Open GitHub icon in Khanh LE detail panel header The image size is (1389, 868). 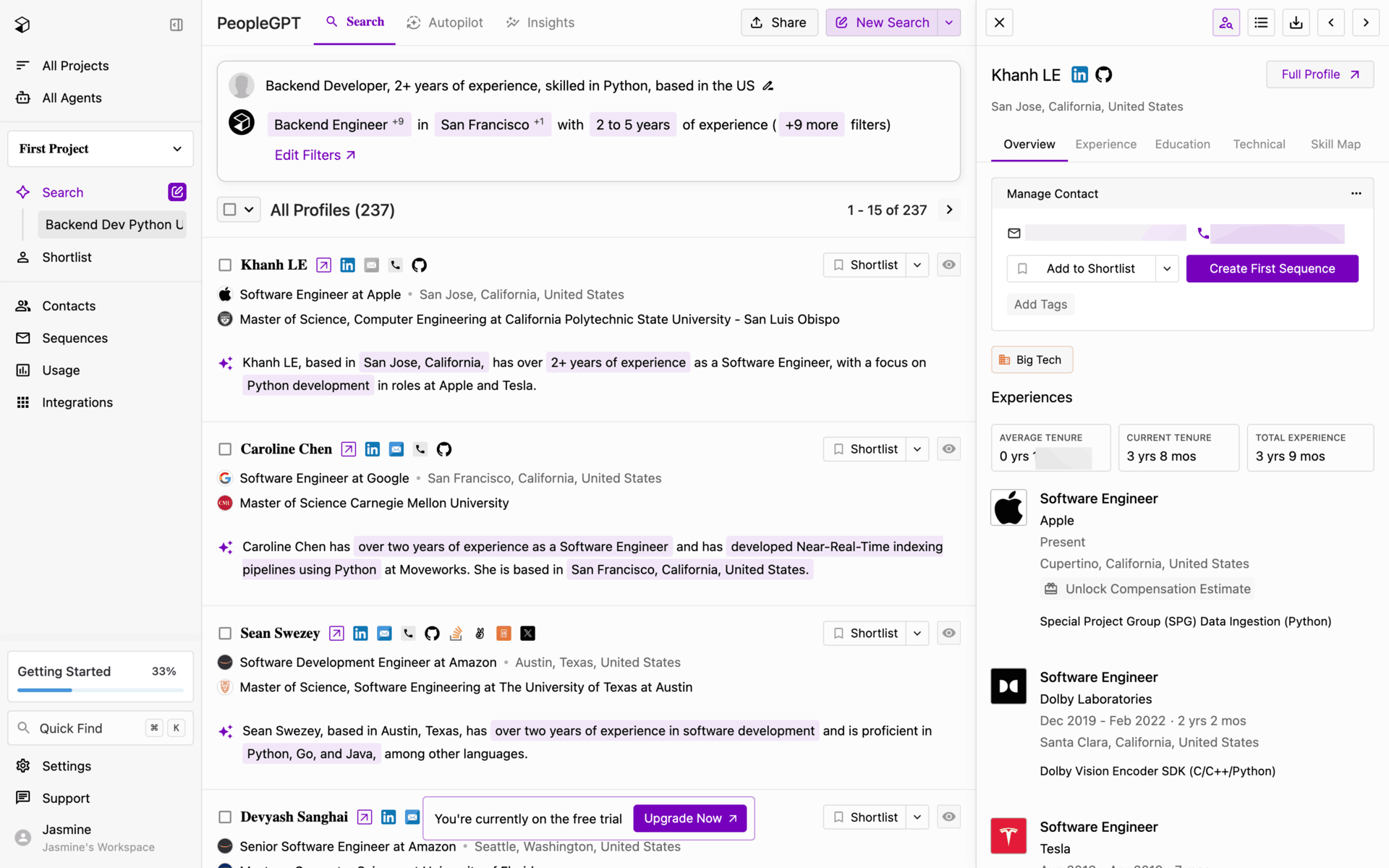point(1104,75)
